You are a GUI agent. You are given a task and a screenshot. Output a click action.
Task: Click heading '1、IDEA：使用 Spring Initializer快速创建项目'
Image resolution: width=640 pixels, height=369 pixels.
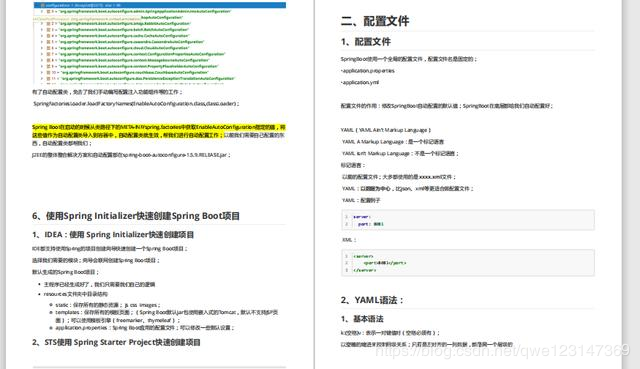click(113, 235)
